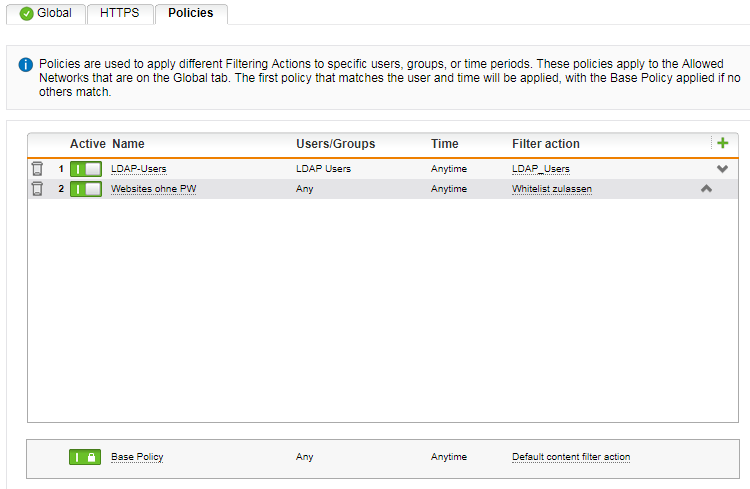The height and width of the screenshot is (489, 750).
Task: Delete the Websites ohne PW policy
Action: click(37, 189)
